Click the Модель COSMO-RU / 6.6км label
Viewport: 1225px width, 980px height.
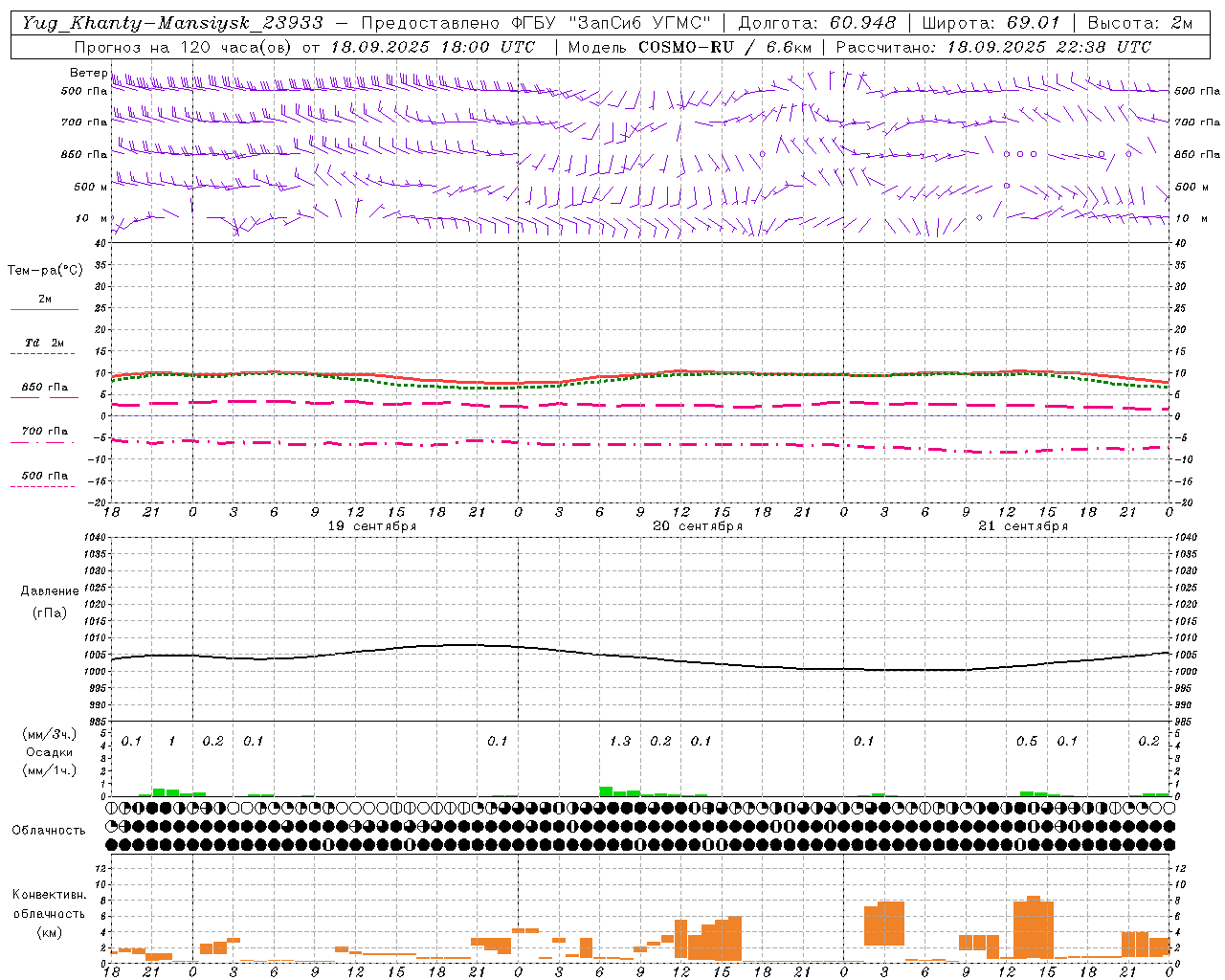690,47
